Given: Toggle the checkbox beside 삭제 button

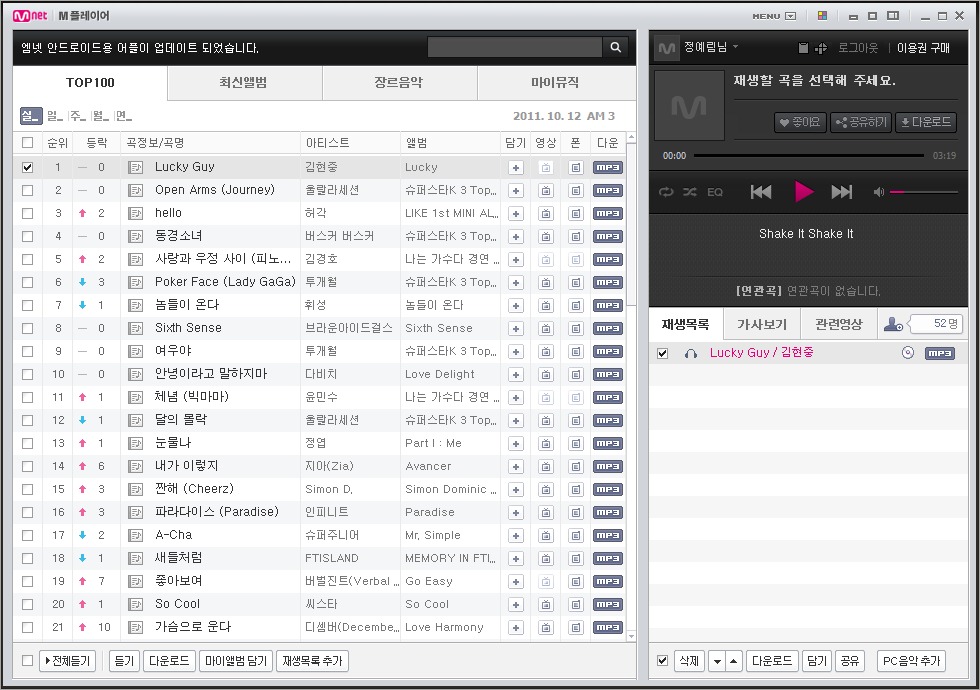Looking at the screenshot, I should point(662,661).
